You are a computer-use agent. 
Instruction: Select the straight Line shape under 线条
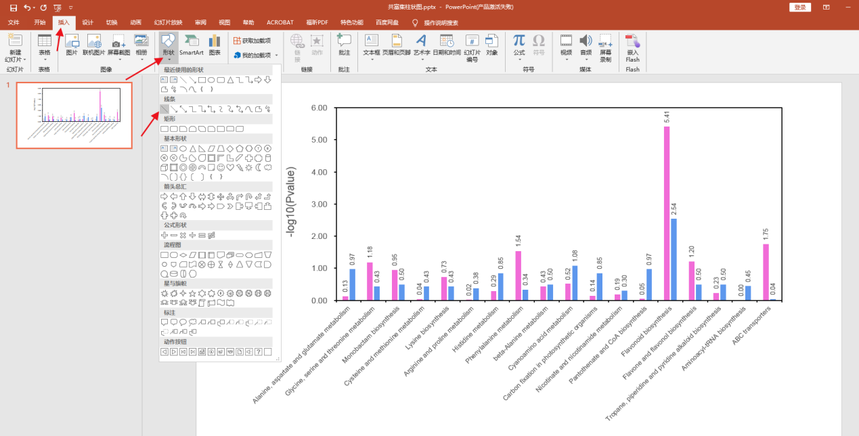click(164, 109)
